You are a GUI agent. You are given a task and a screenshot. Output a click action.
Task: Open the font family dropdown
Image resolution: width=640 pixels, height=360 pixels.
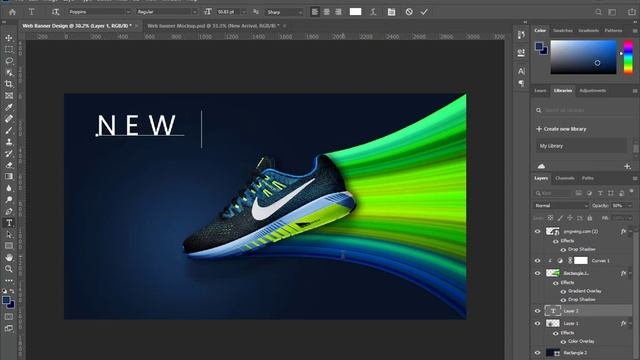coord(128,12)
